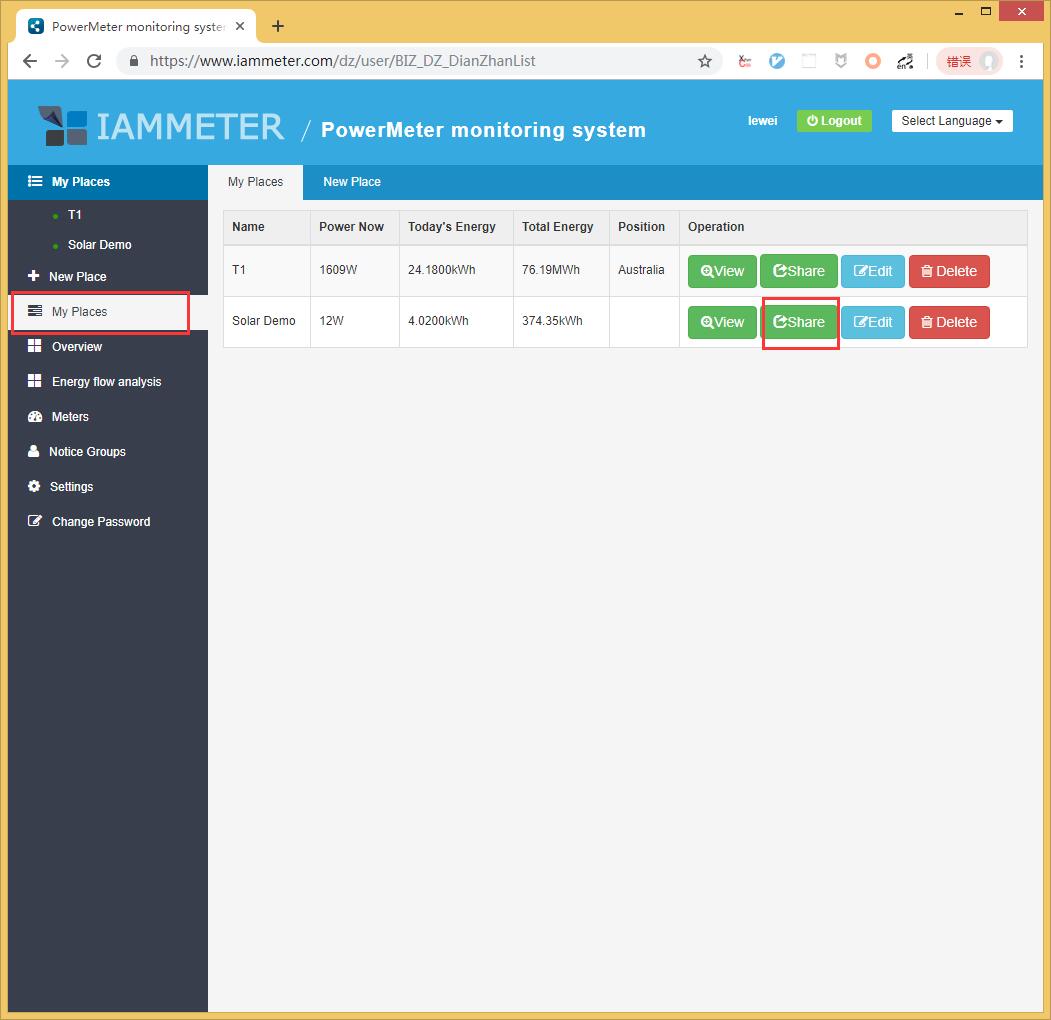
Task: Select Solar Demo in sidebar tree
Action: click(99, 245)
